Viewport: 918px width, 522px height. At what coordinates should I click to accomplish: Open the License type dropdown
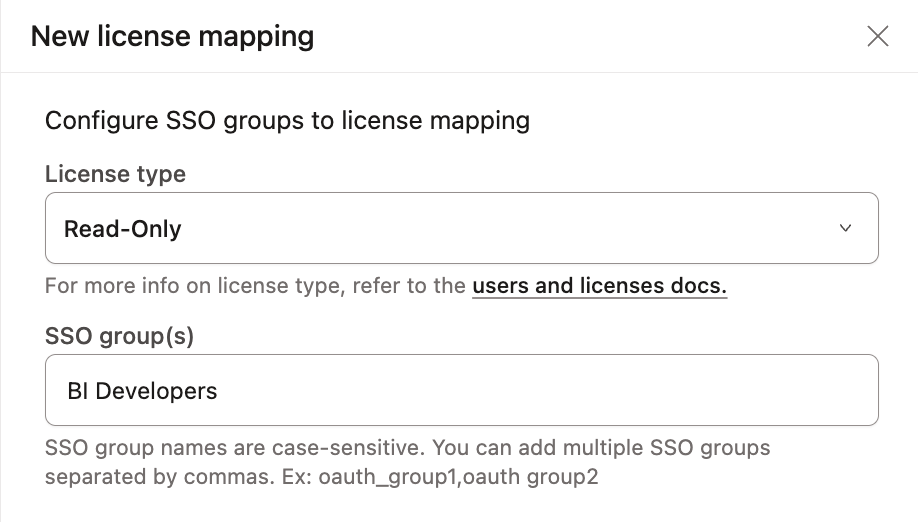(461, 229)
